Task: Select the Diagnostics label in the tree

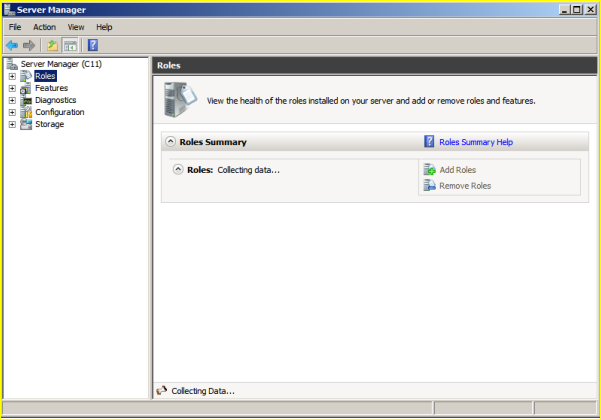Action: click(56, 100)
